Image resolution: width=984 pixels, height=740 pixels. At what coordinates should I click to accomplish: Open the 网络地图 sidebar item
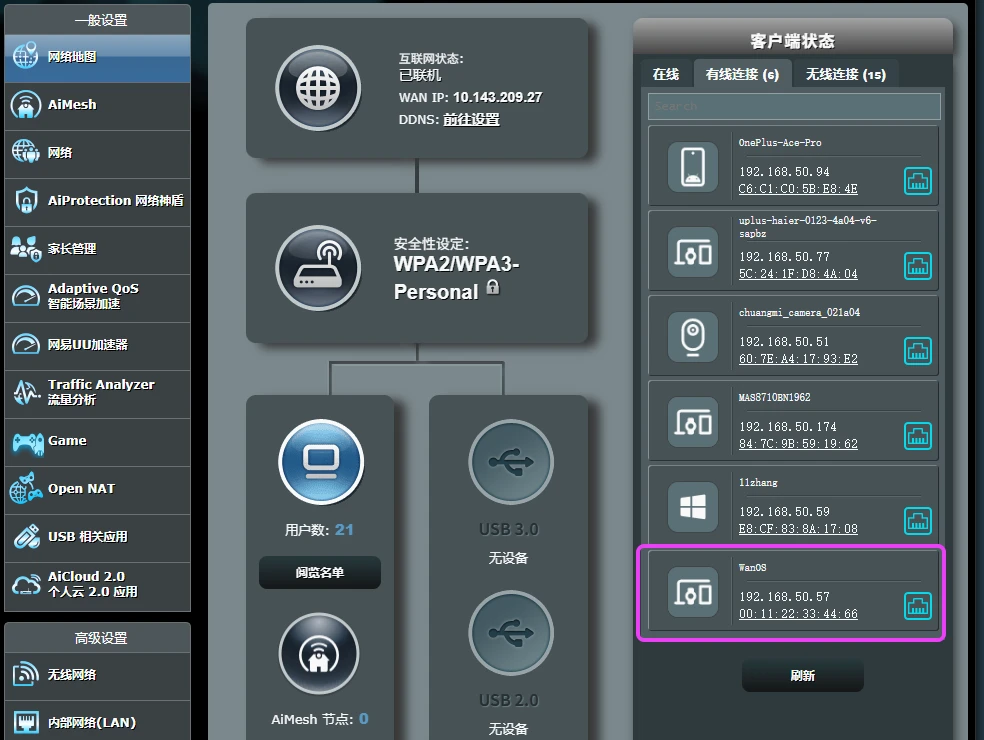coord(97,57)
